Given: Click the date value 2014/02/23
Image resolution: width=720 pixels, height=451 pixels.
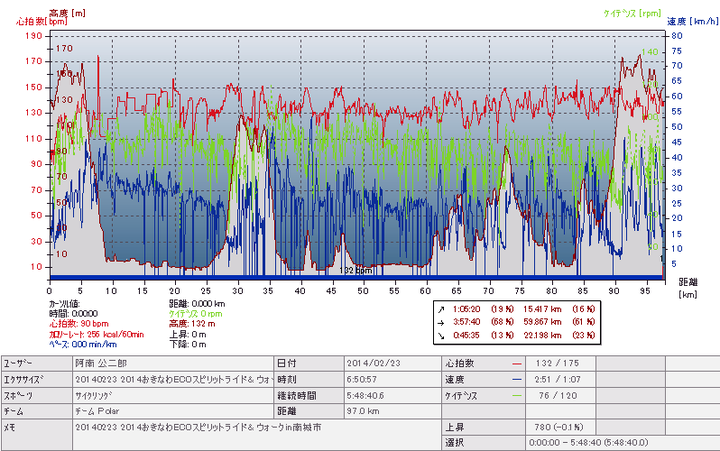Looking at the screenshot, I should (x=393, y=364).
